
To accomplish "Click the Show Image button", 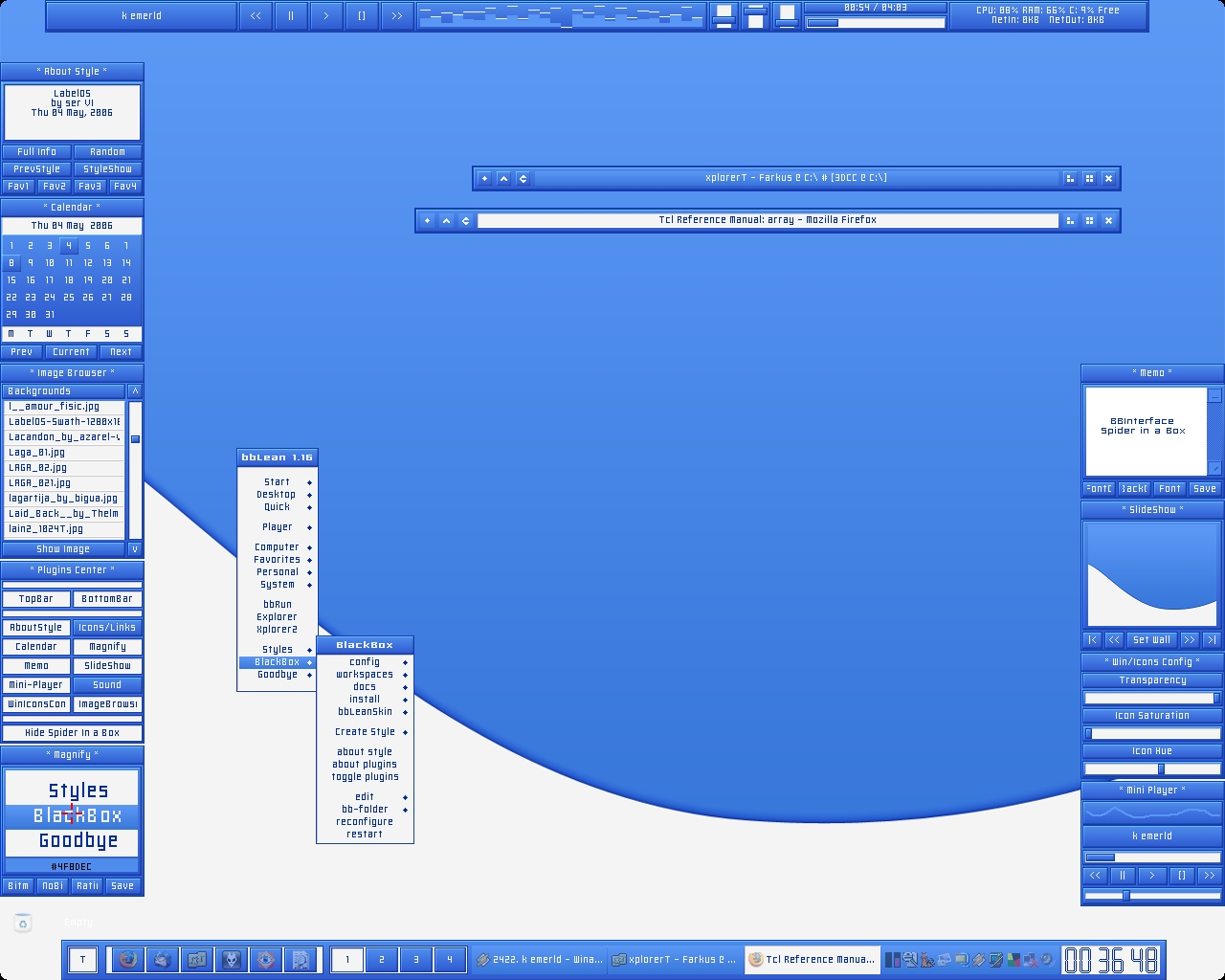I will (63, 549).
